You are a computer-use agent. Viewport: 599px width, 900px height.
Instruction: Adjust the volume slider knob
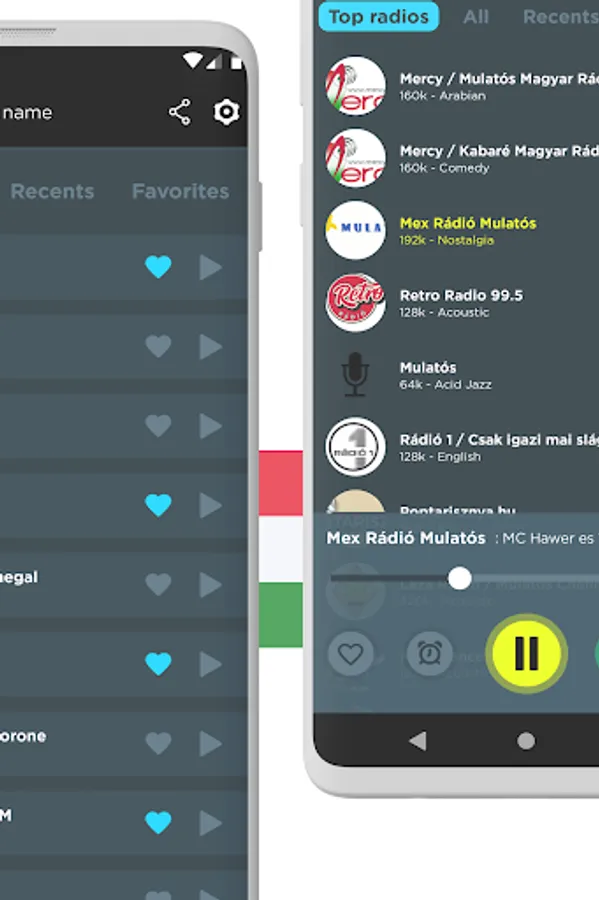[459, 579]
